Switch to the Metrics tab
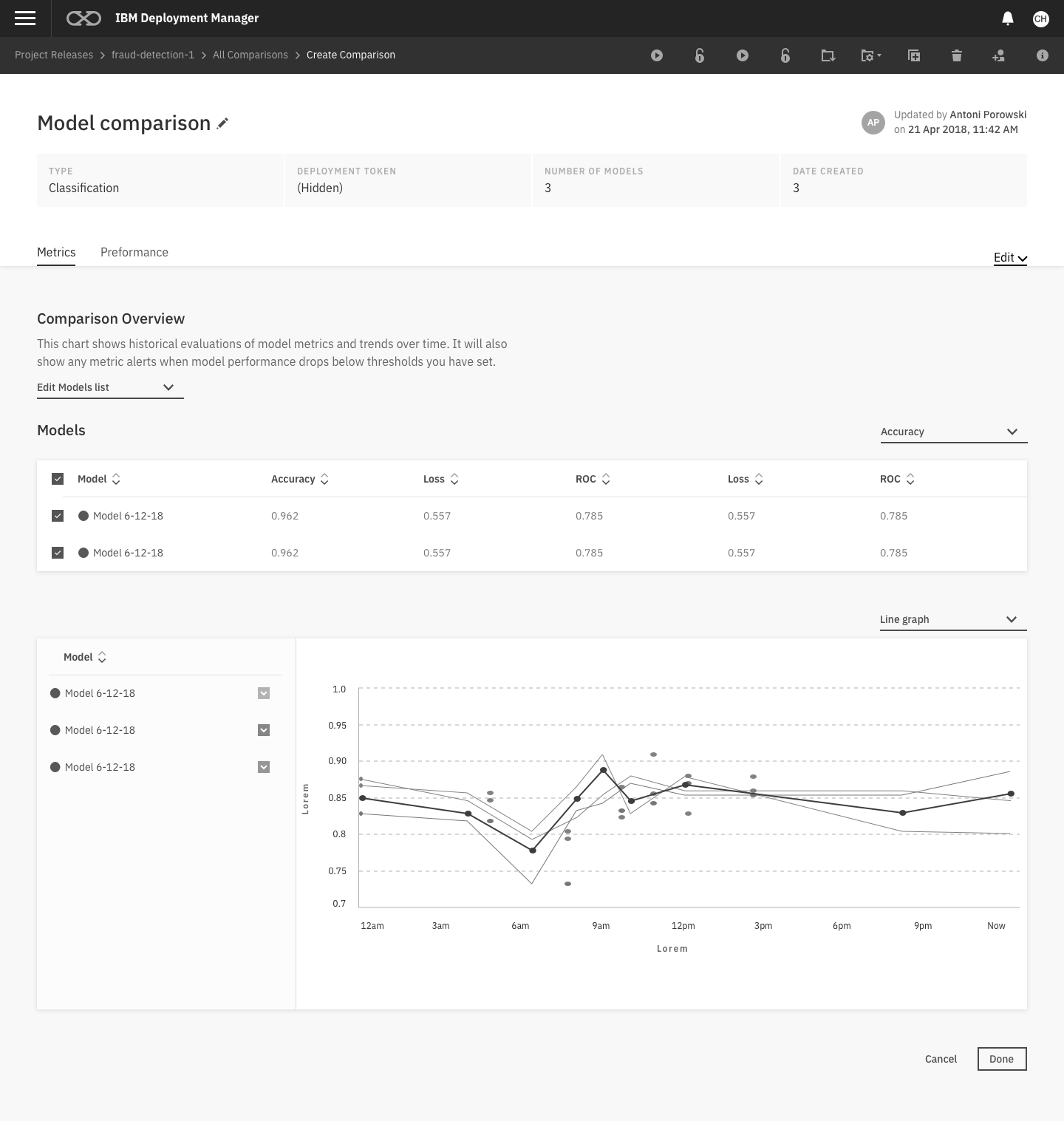This screenshot has height=1121, width=1064. (x=56, y=253)
